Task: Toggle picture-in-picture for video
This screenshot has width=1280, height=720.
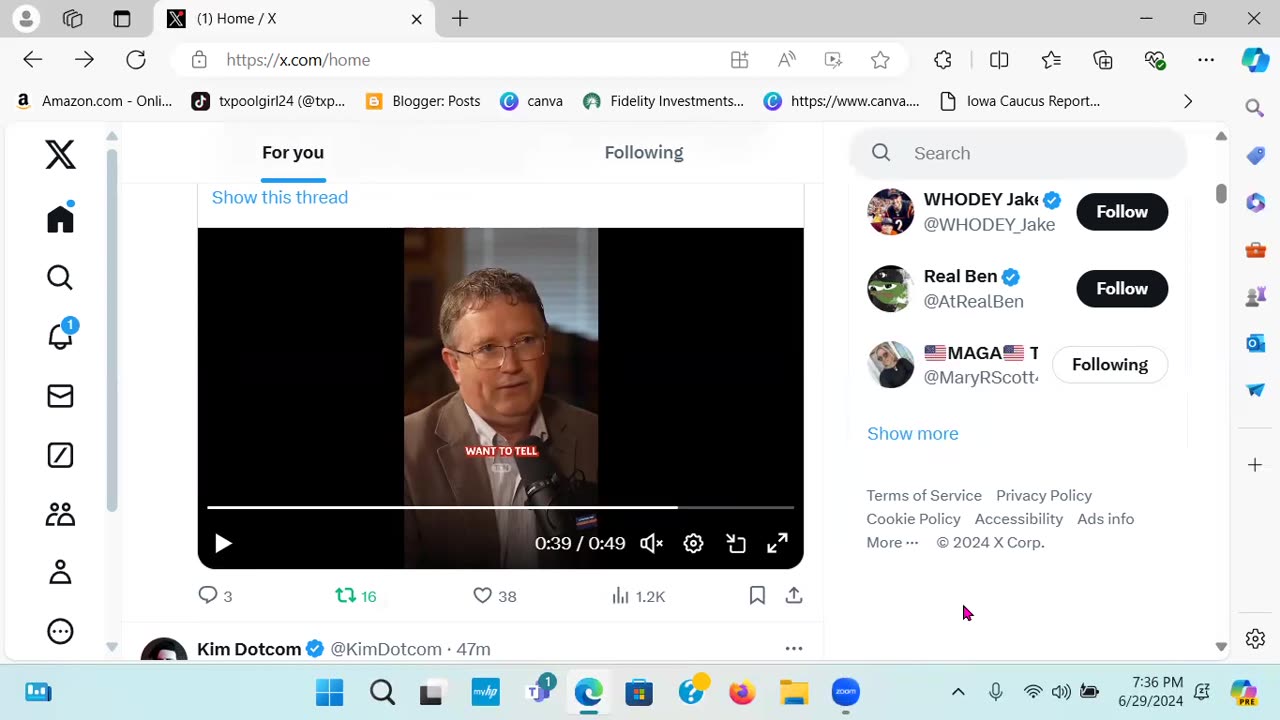Action: [x=736, y=543]
